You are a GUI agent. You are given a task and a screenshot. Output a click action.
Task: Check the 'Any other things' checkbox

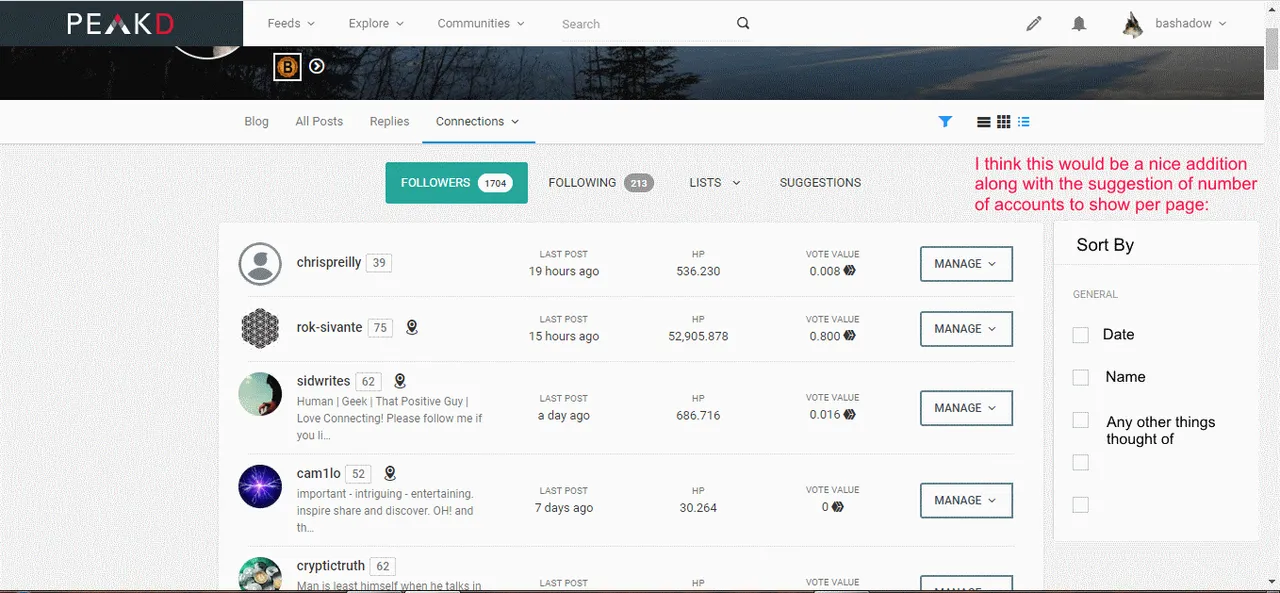(x=1080, y=420)
